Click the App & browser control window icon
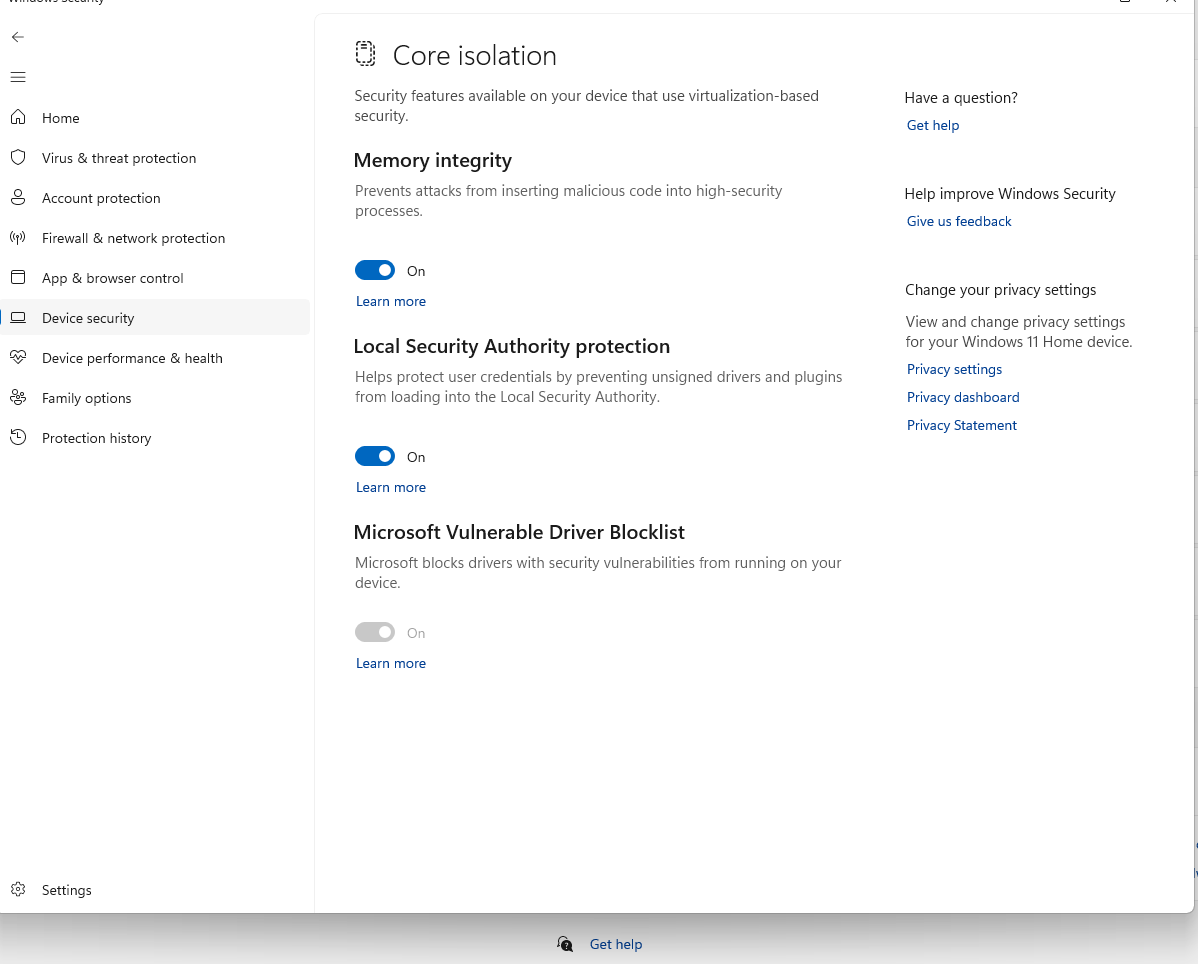Image resolution: width=1198 pixels, height=964 pixels. tap(18, 278)
